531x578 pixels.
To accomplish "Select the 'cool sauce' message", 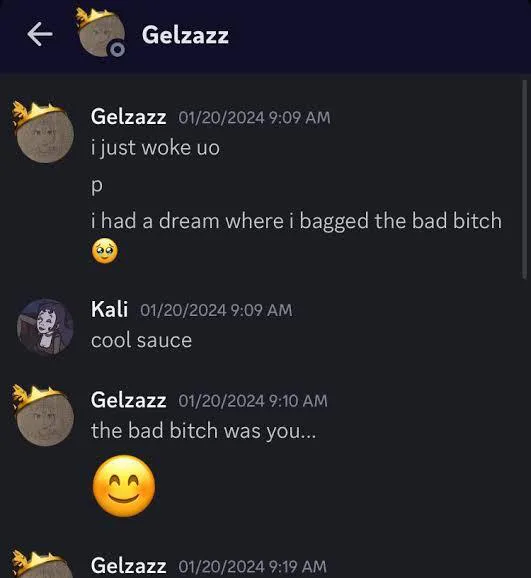I will (141, 340).
